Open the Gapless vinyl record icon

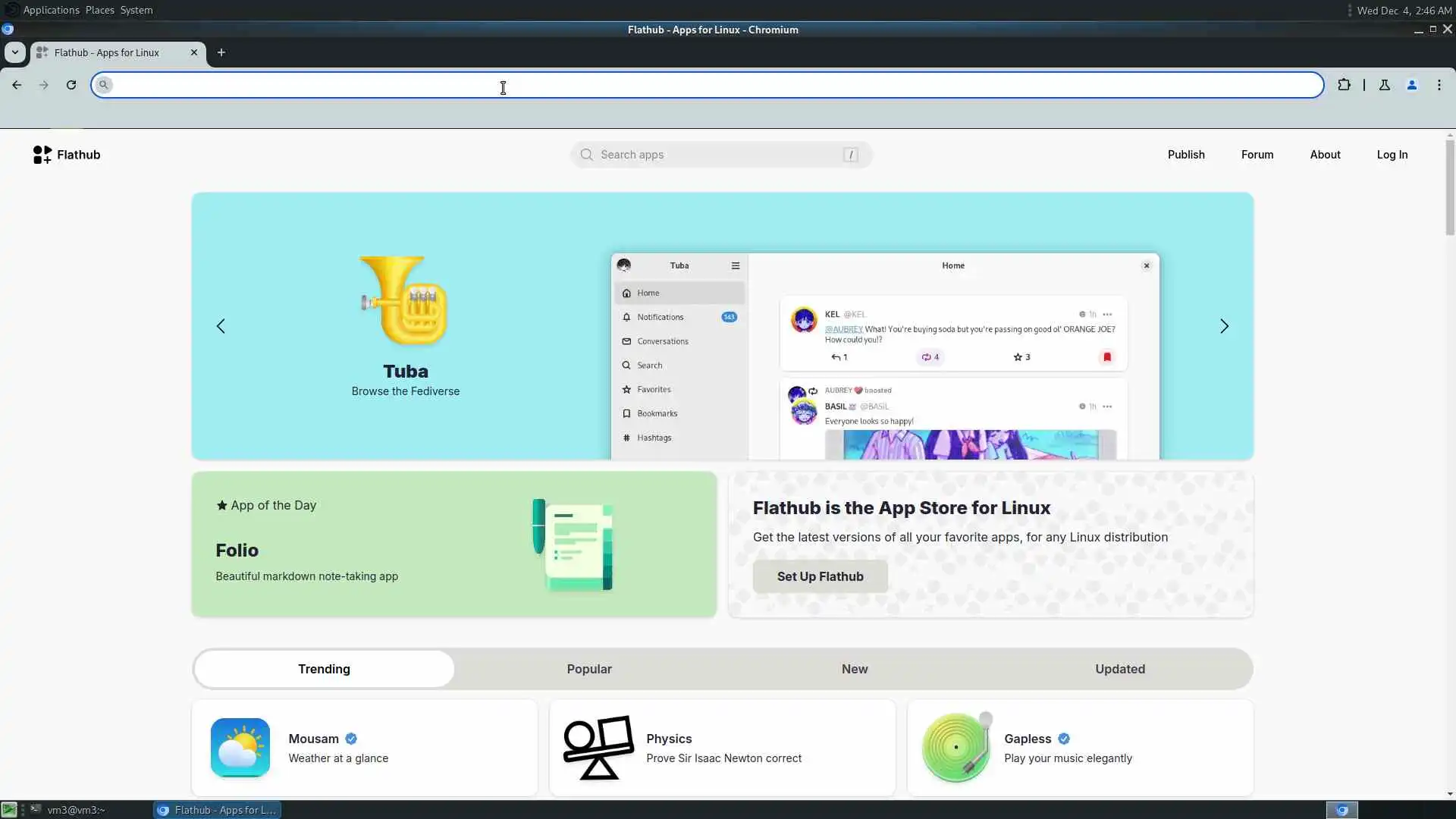tap(955, 748)
